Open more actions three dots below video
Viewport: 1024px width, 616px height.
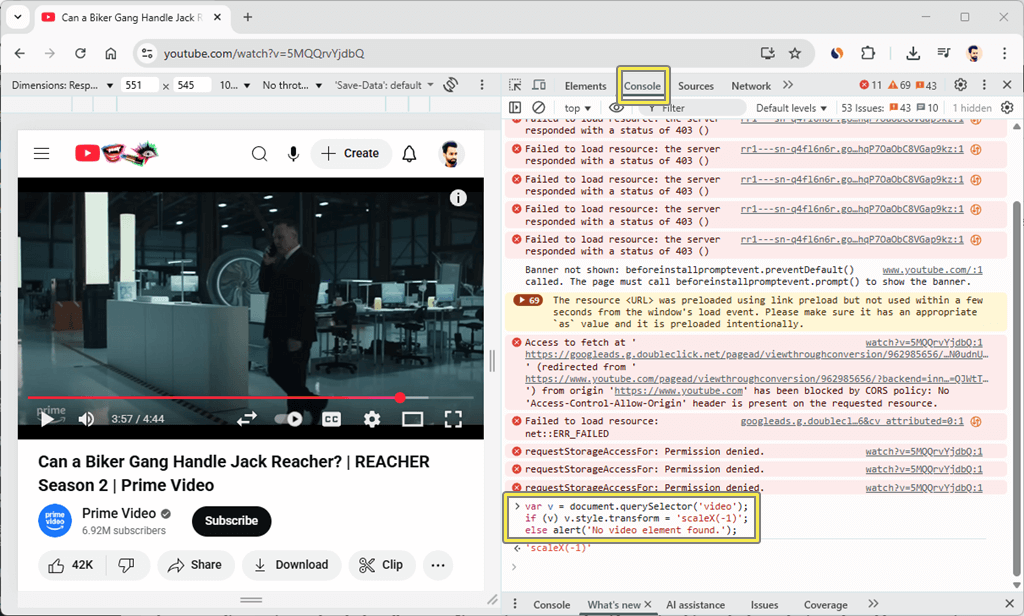coord(438,565)
